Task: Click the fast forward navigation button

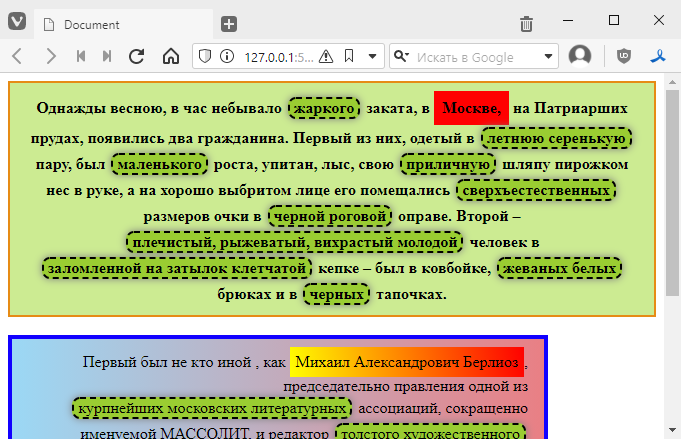Action: point(107,56)
